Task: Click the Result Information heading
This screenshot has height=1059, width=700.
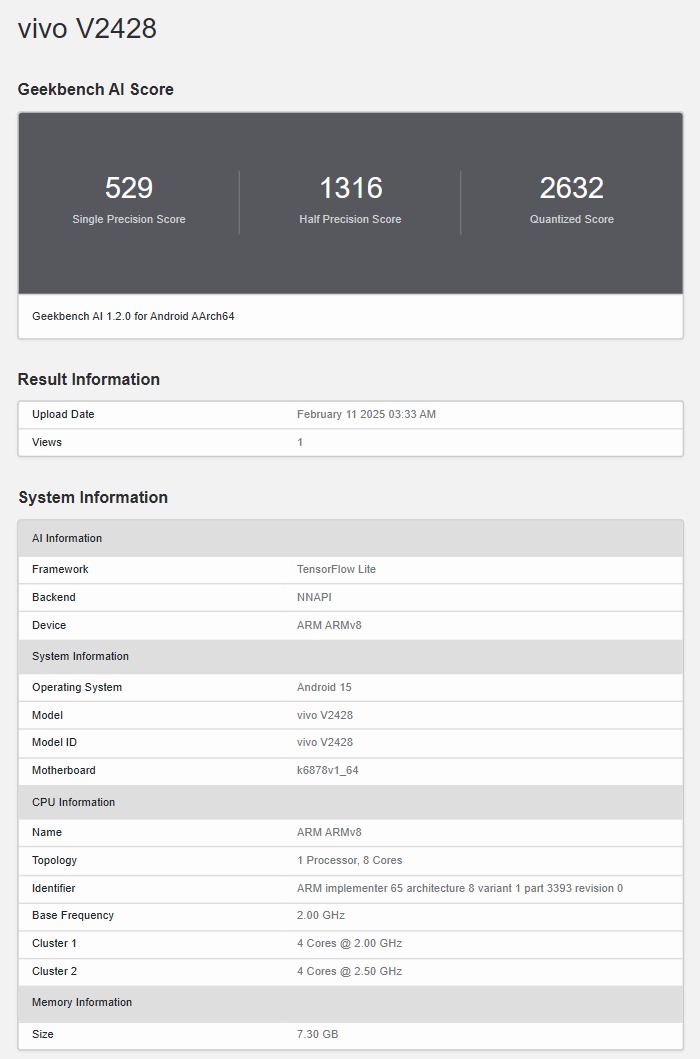Action: click(88, 379)
